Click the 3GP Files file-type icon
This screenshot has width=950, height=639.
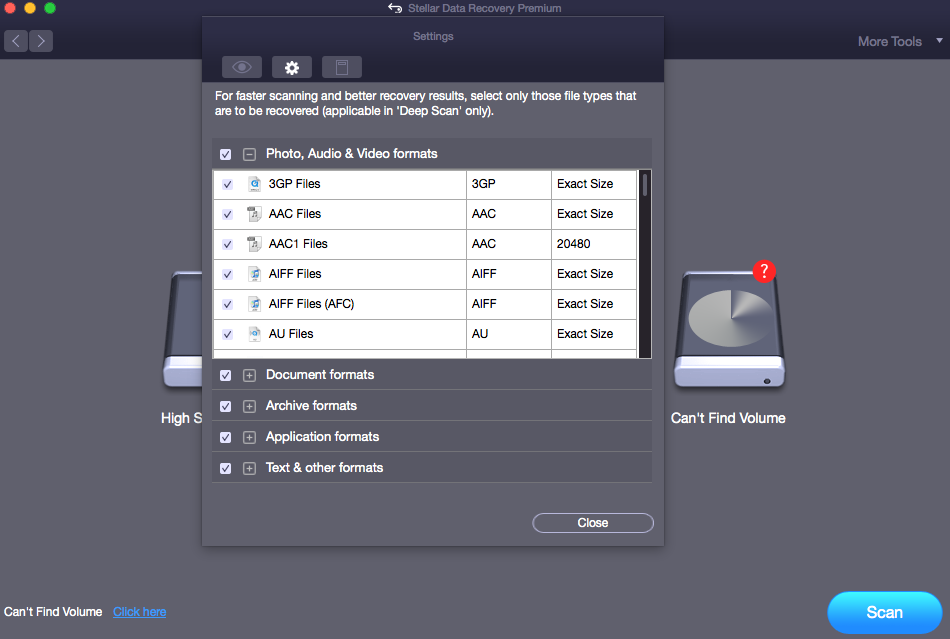[x=254, y=184]
